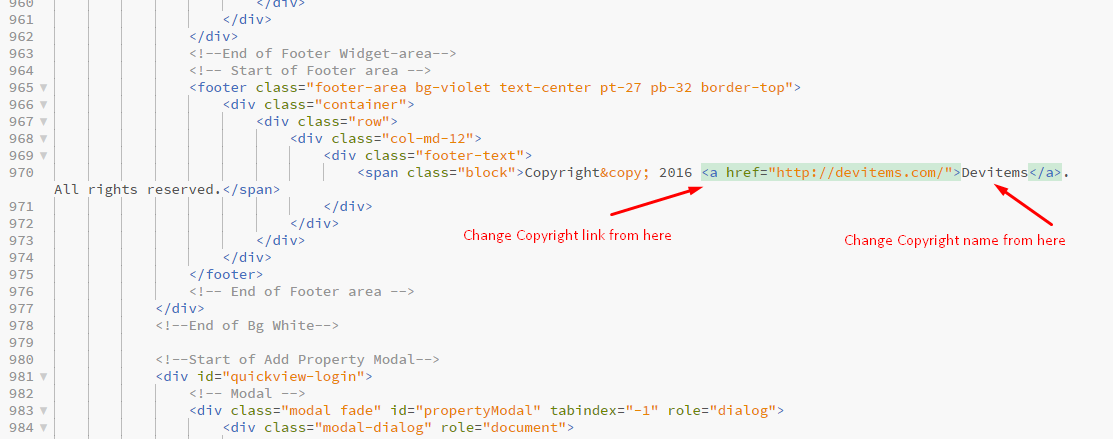
Task: Collapse the footer-text div at line 969
Action: click(x=43, y=156)
